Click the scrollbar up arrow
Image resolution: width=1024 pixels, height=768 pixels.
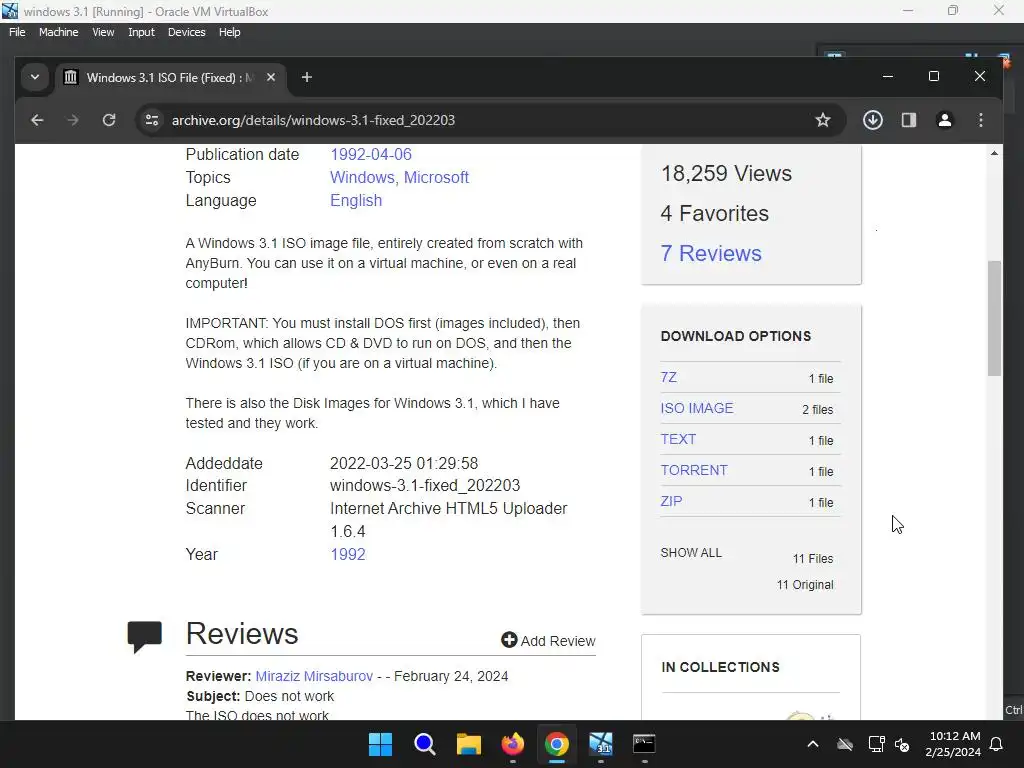(994, 153)
